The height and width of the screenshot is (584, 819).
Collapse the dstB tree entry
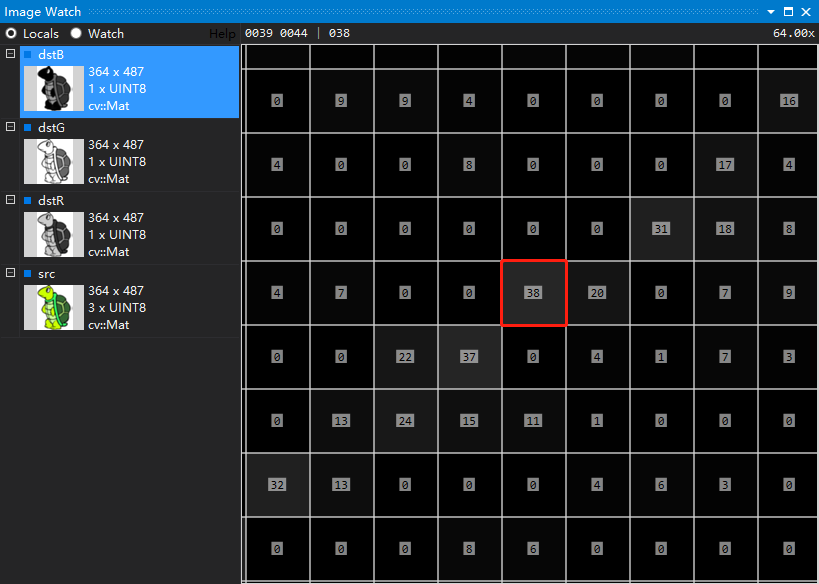click(x=10, y=55)
